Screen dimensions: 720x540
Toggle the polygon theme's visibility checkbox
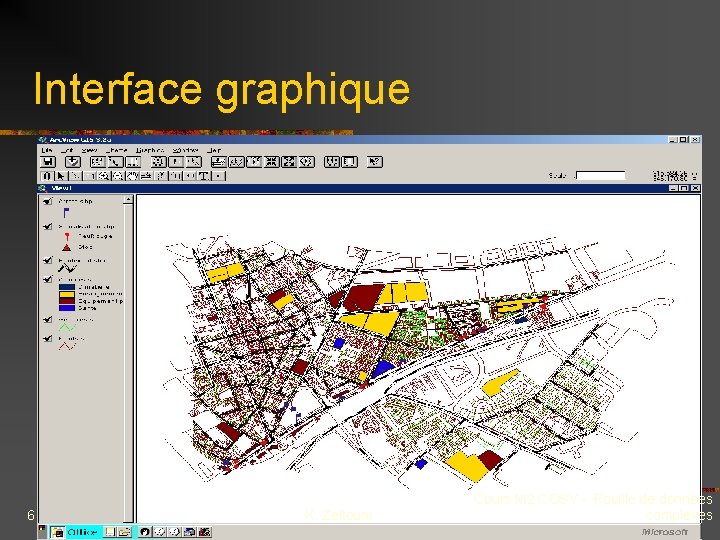click(x=47, y=279)
